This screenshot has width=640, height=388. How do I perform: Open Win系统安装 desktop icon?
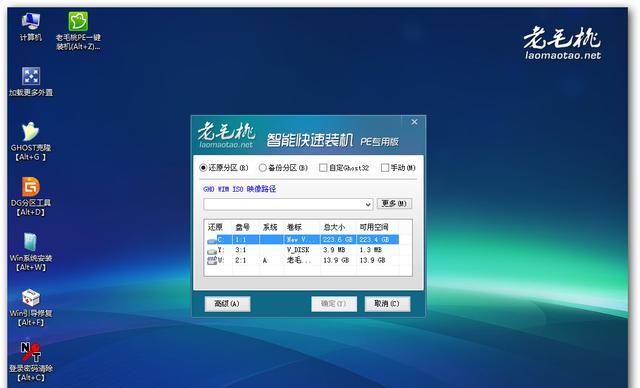31,252
